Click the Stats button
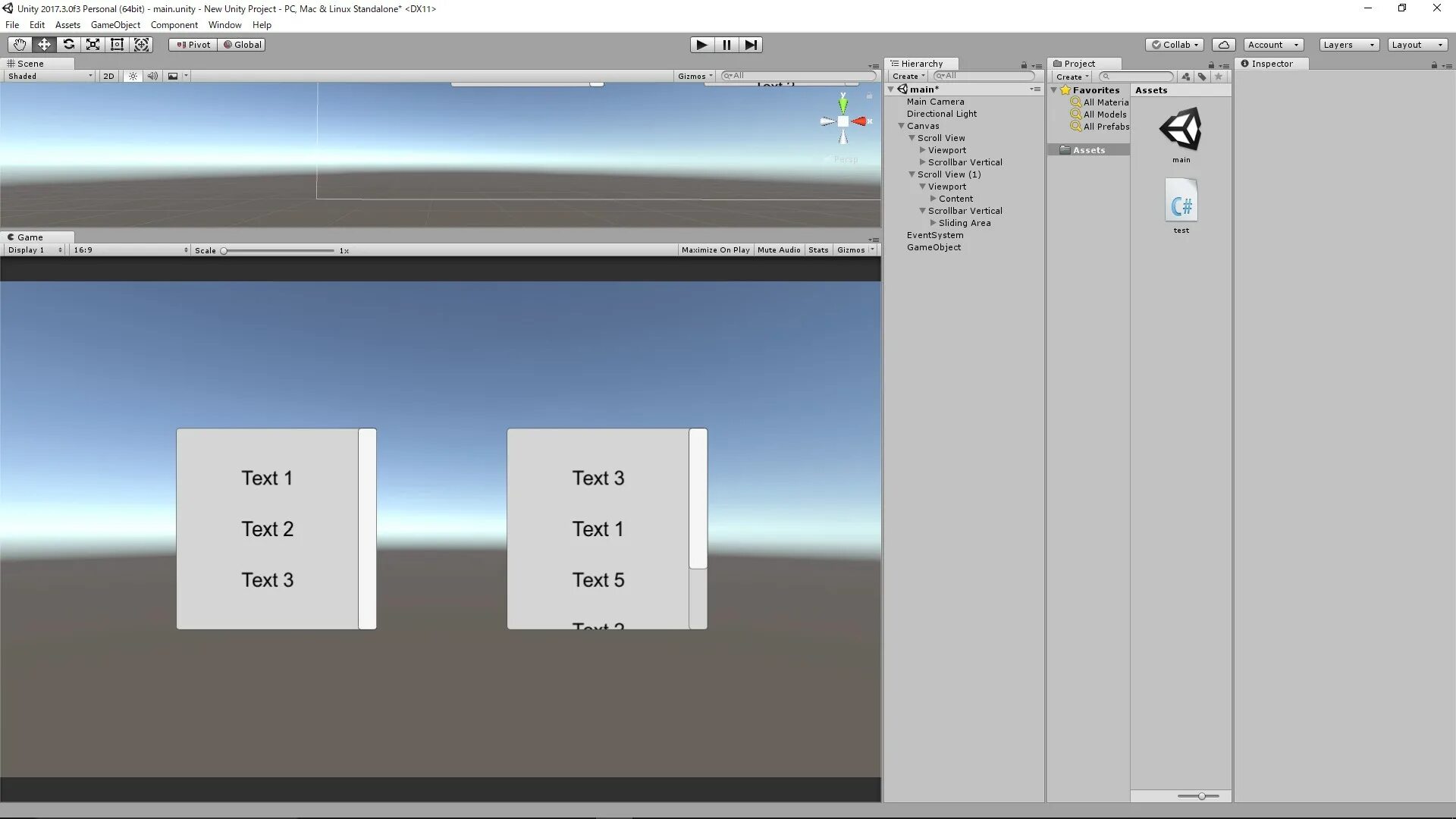1456x819 pixels. click(x=818, y=249)
